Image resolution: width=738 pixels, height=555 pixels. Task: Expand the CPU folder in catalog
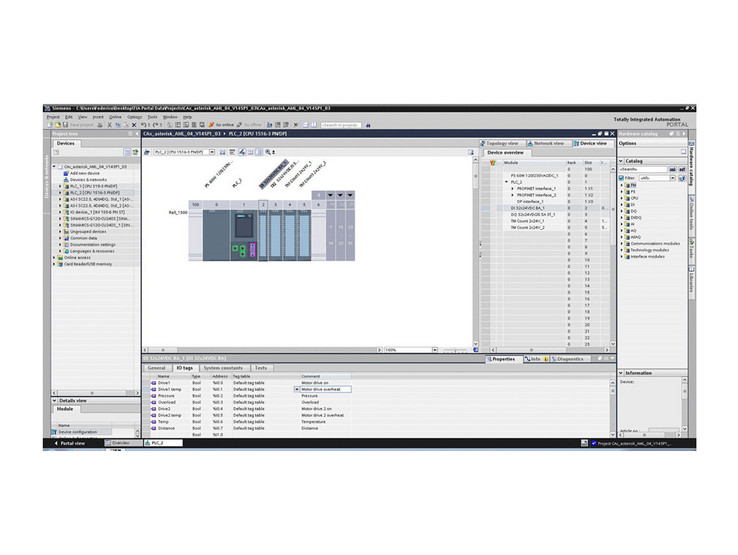[x=622, y=198]
